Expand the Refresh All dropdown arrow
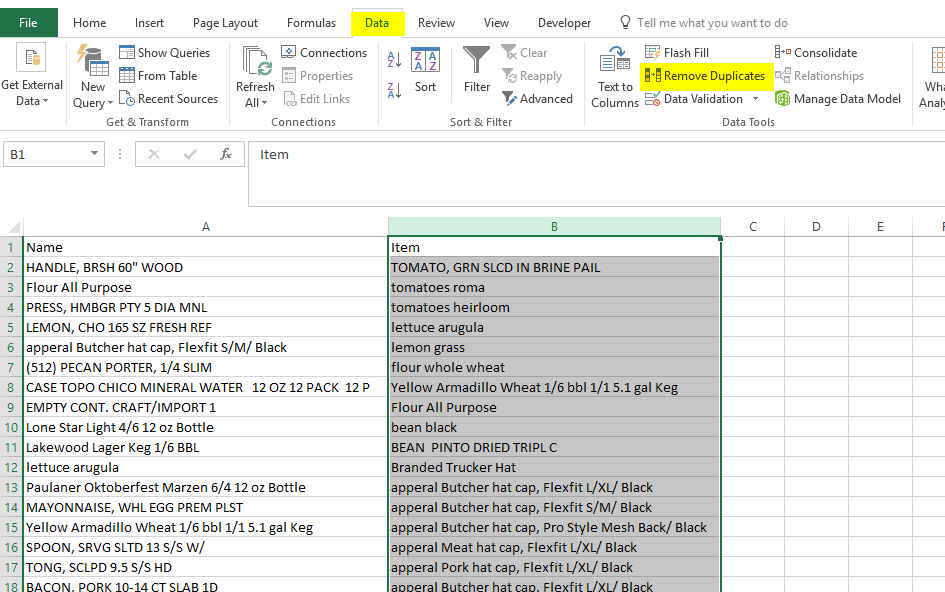 (265, 103)
